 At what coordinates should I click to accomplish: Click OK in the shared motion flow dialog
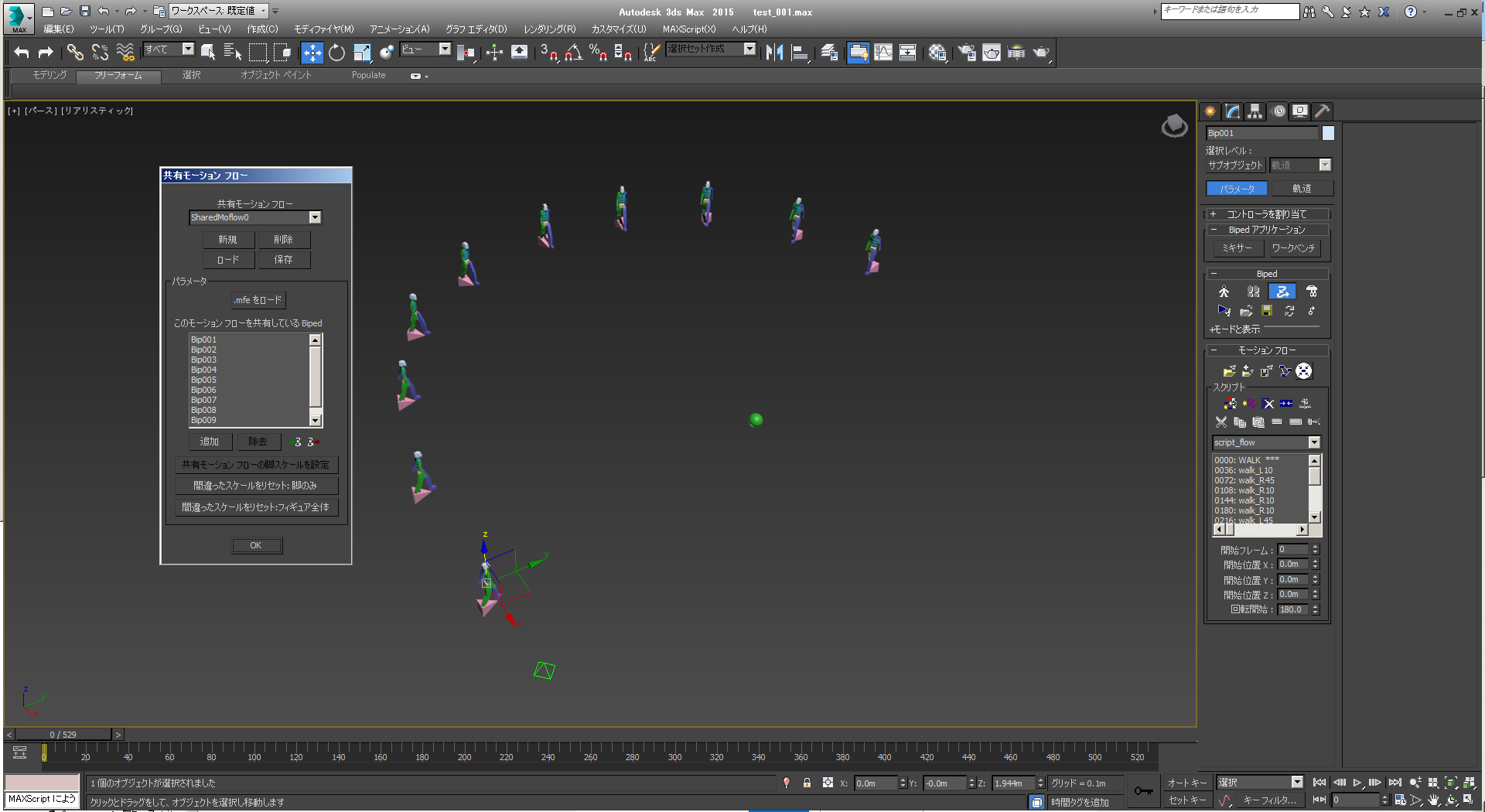pyautogui.click(x=256, y=545)
